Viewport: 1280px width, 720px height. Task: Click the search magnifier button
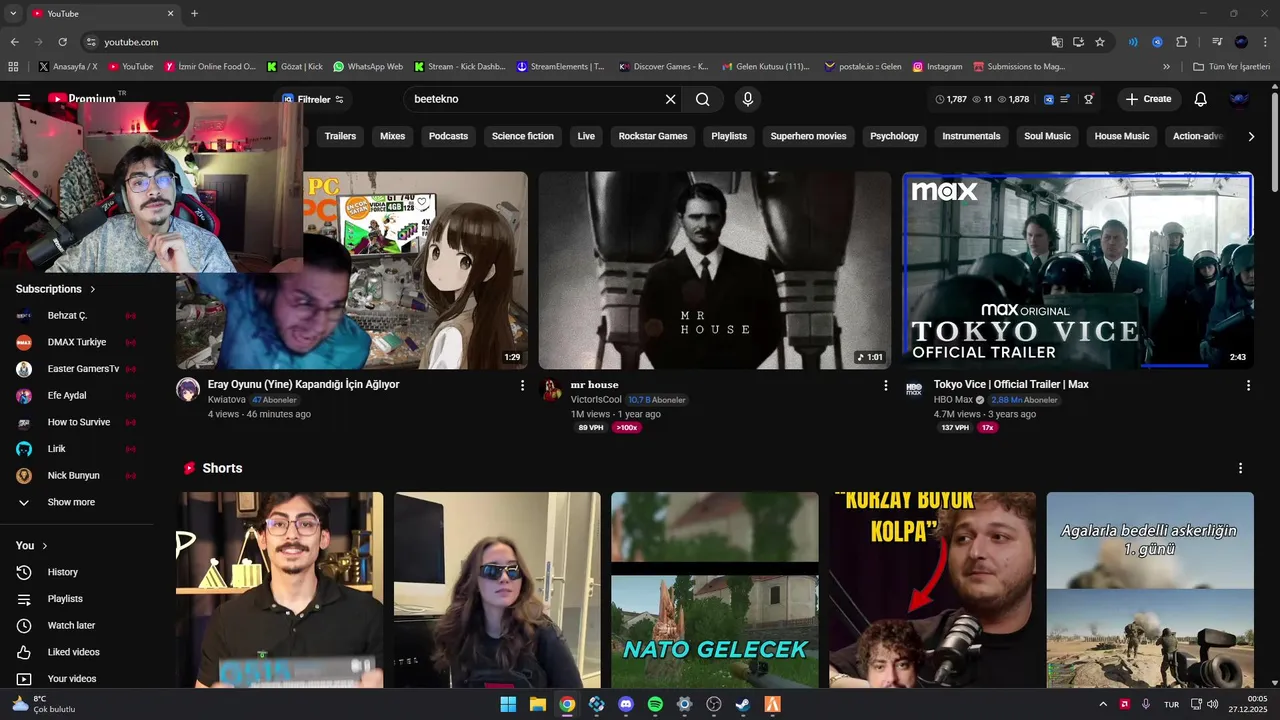click(703, 99)
